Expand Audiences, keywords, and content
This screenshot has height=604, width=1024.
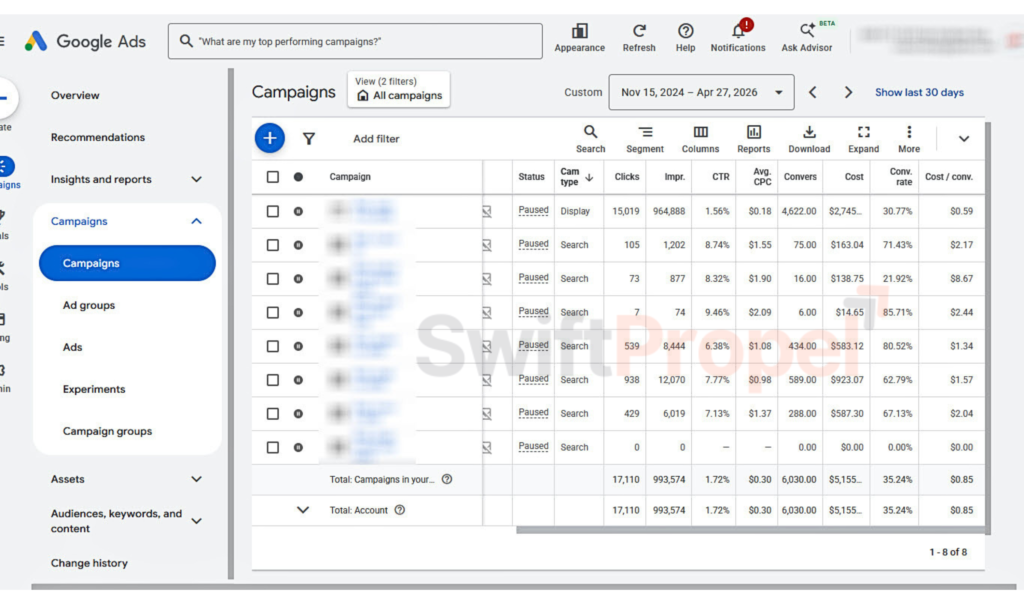click(x=197, y=521)
